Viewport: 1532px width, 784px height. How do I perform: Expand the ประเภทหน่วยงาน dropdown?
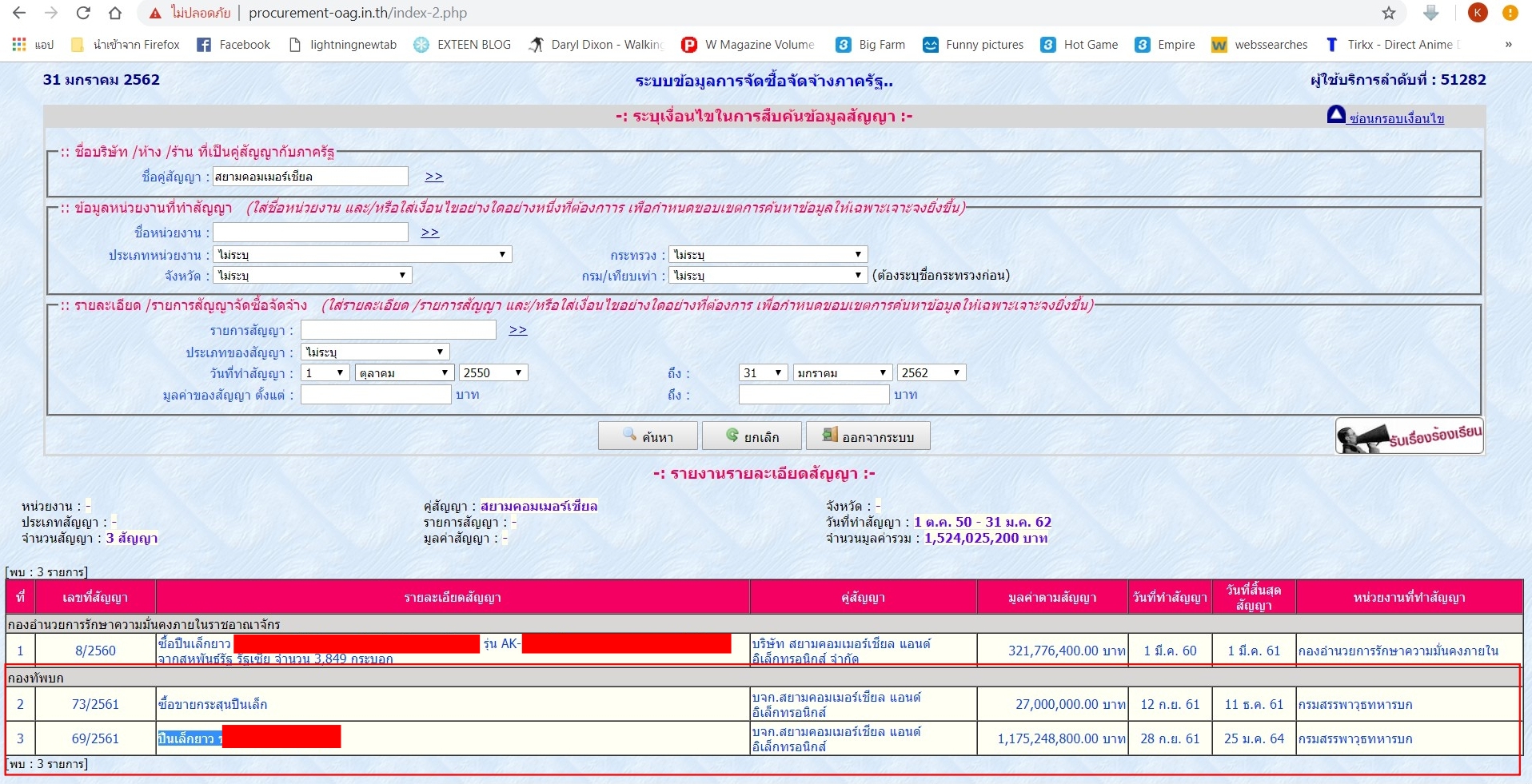coord(363,254)
